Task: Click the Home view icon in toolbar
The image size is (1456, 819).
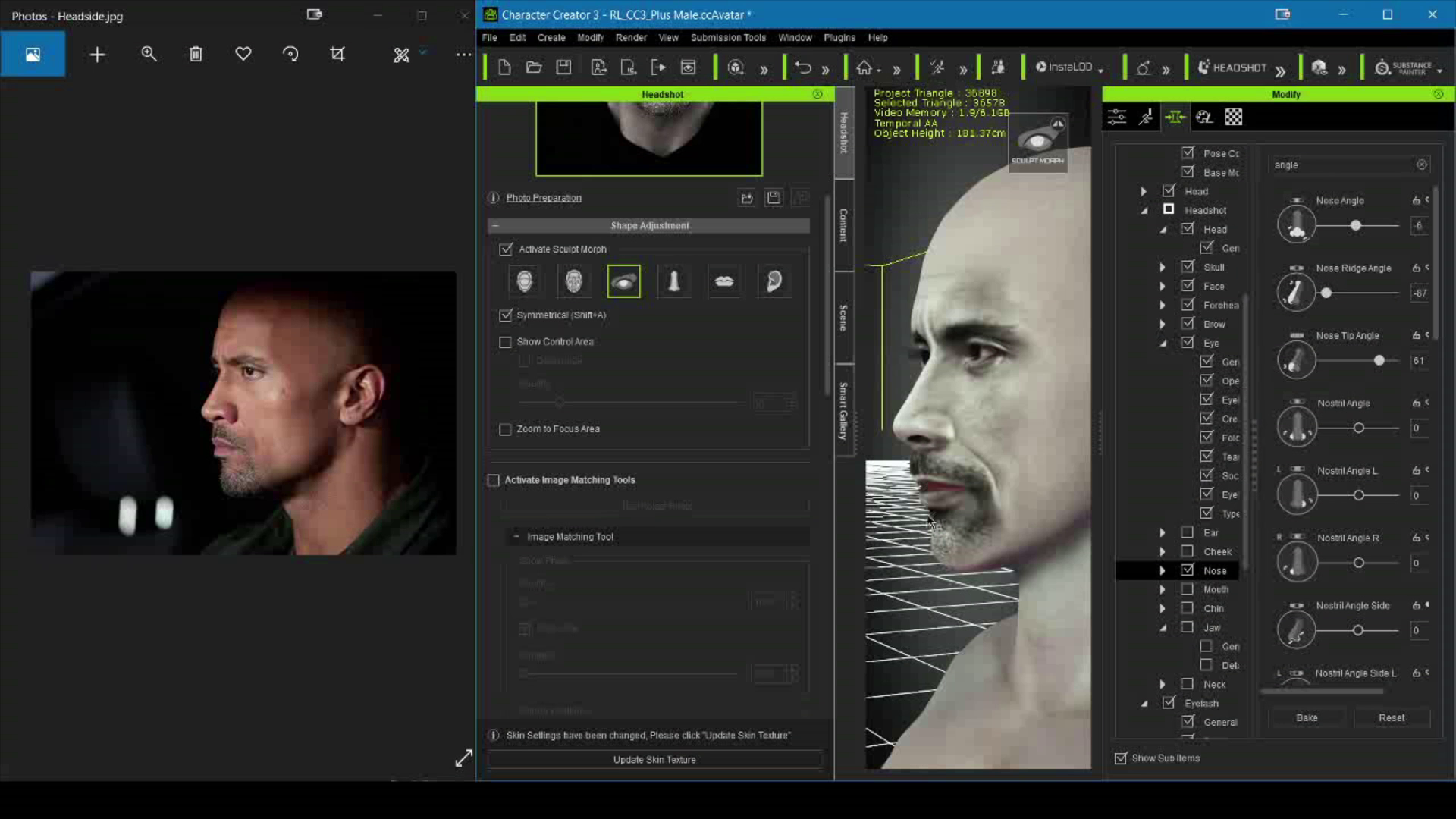Action: (x=864, y=67)
